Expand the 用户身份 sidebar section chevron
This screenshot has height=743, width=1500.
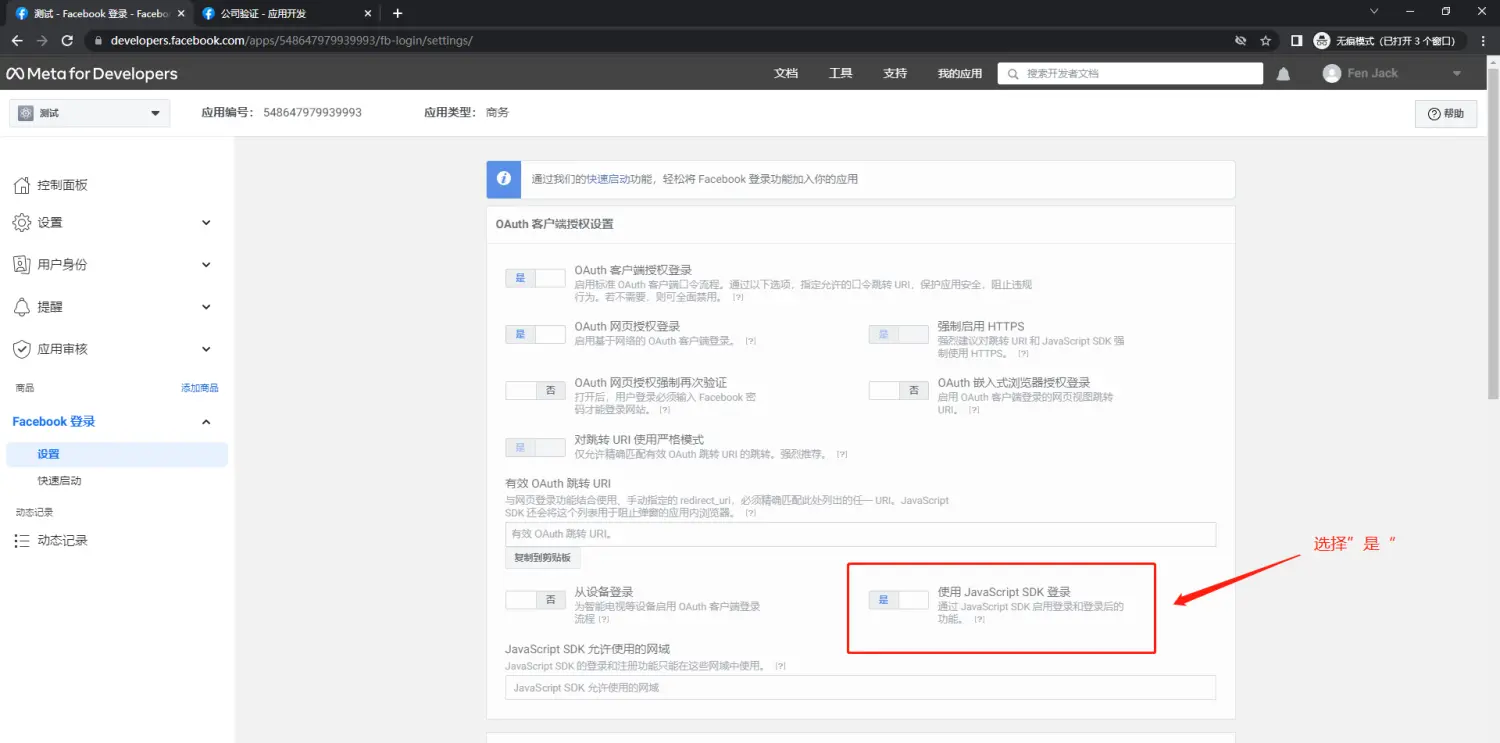(206, 265)
